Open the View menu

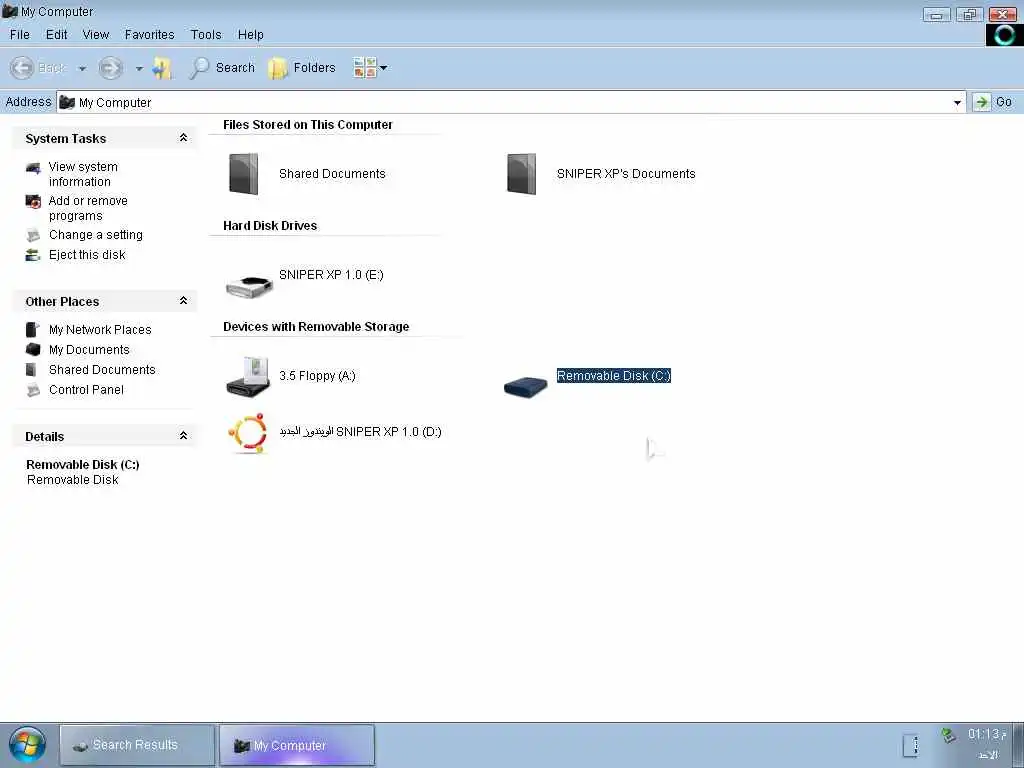95,35
